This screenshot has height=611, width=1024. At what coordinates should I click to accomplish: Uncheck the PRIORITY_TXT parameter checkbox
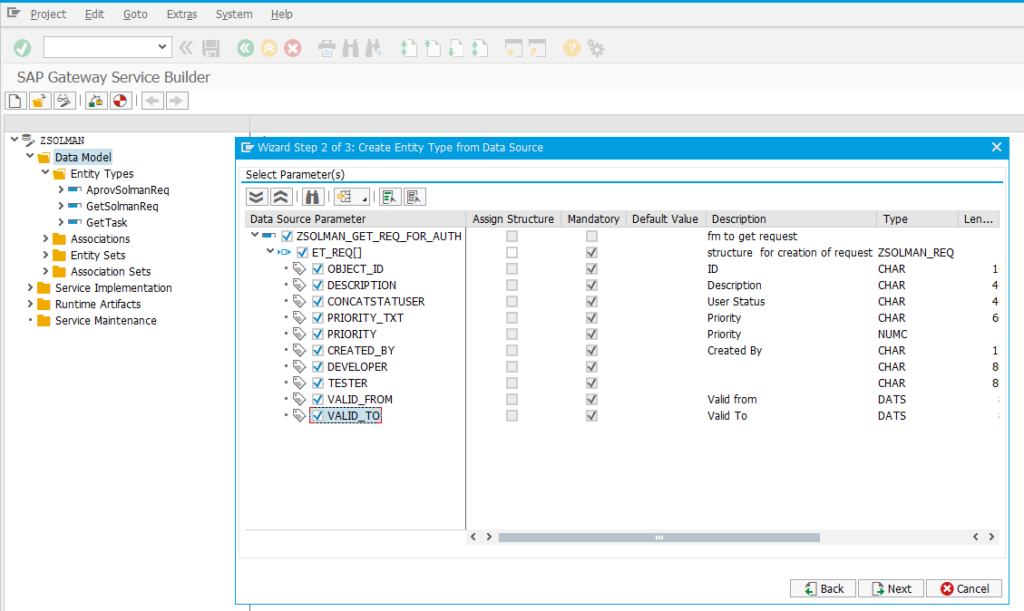click(318, 318)
